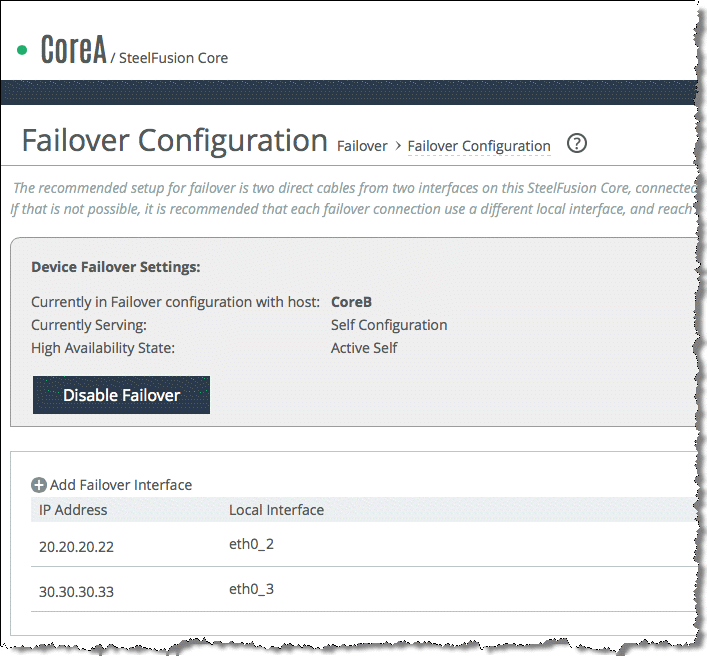
Task: Open the Add Failover Interface link
Action: point(121,485)
